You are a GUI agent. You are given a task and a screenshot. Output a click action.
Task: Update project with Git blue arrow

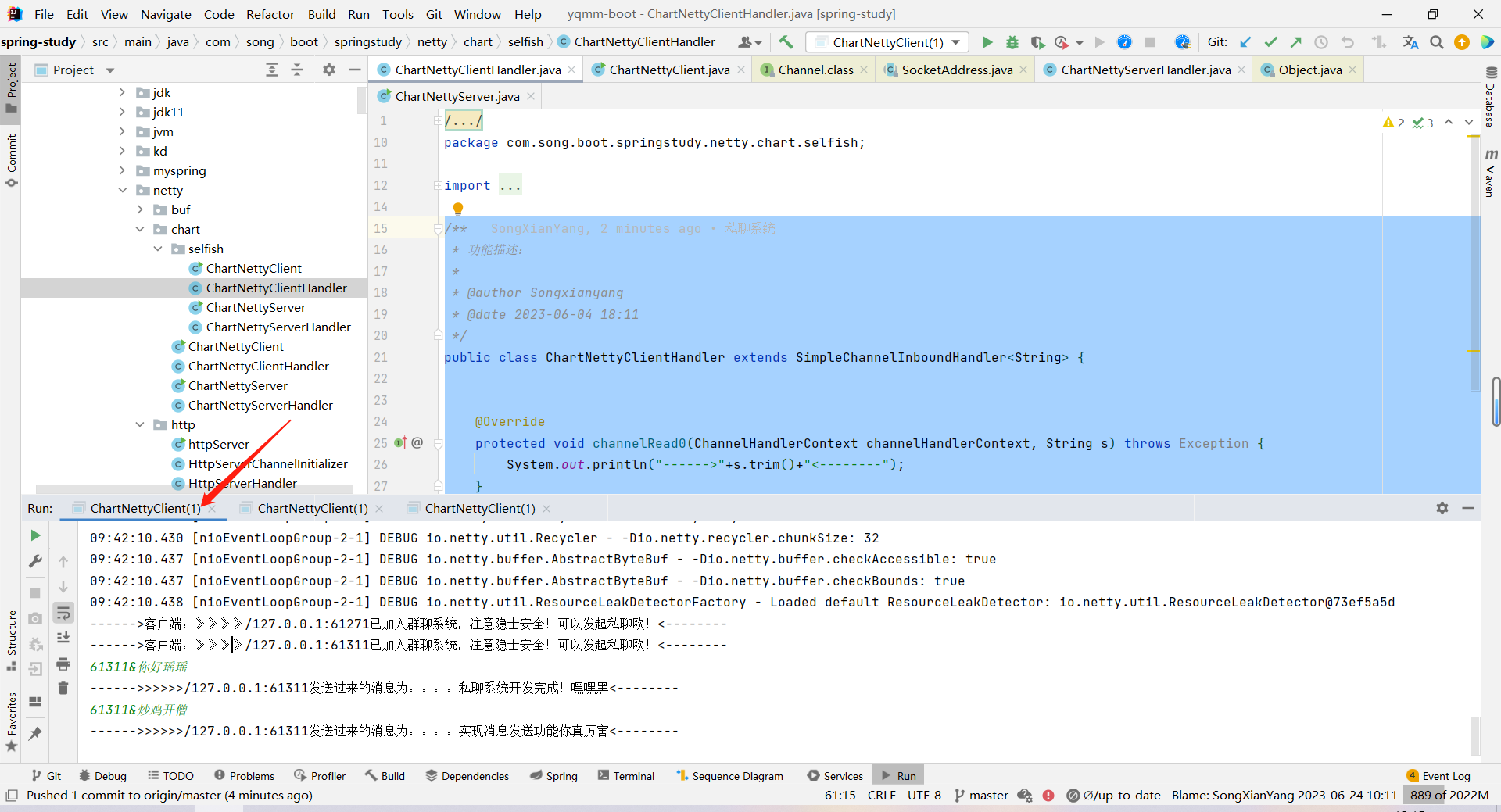tap(1245, 42)
